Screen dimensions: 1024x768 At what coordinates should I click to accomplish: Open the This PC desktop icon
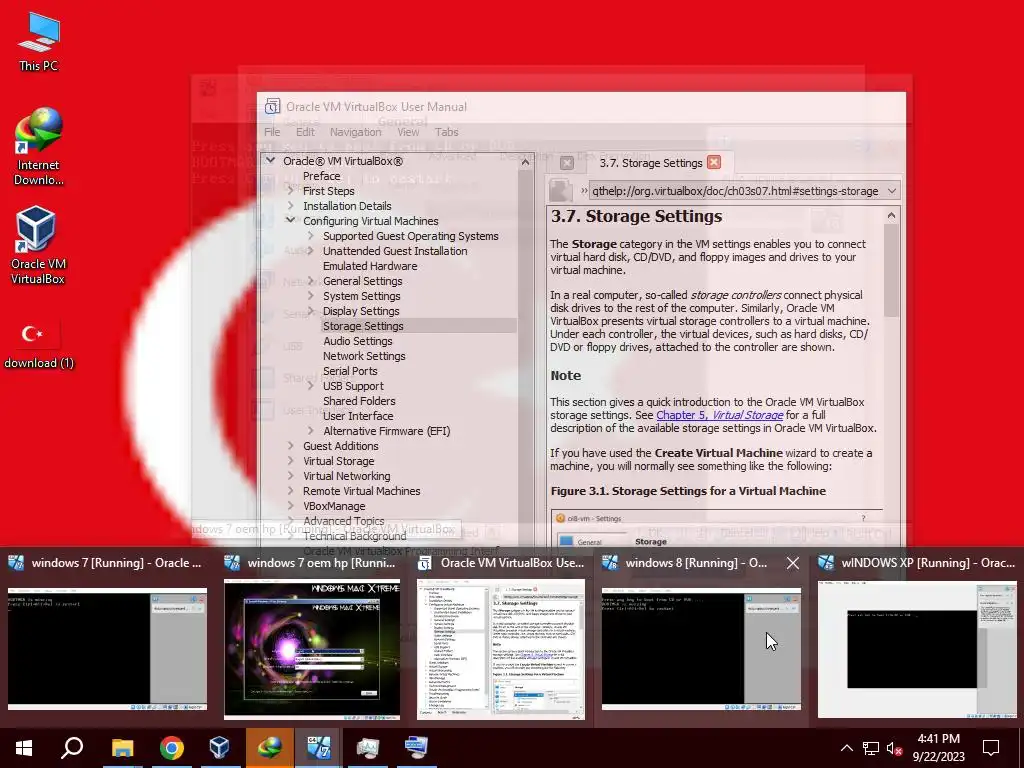point(39,41)
